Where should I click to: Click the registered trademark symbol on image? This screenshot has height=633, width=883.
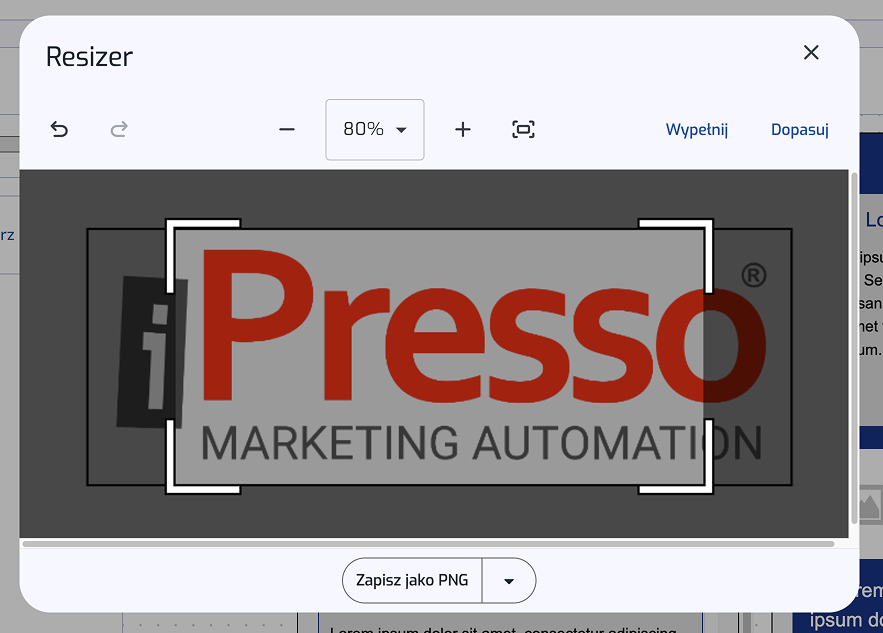click(753, 275)
